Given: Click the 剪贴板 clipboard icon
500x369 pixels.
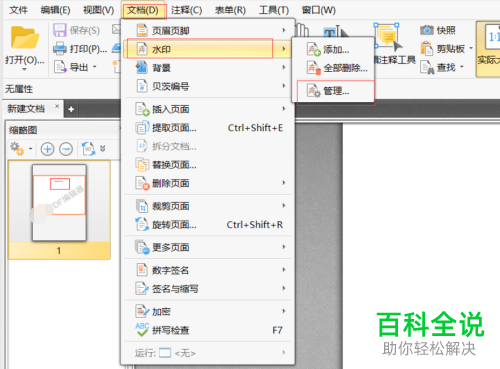Looking at the screenshot, I should [x=427, y=49].
